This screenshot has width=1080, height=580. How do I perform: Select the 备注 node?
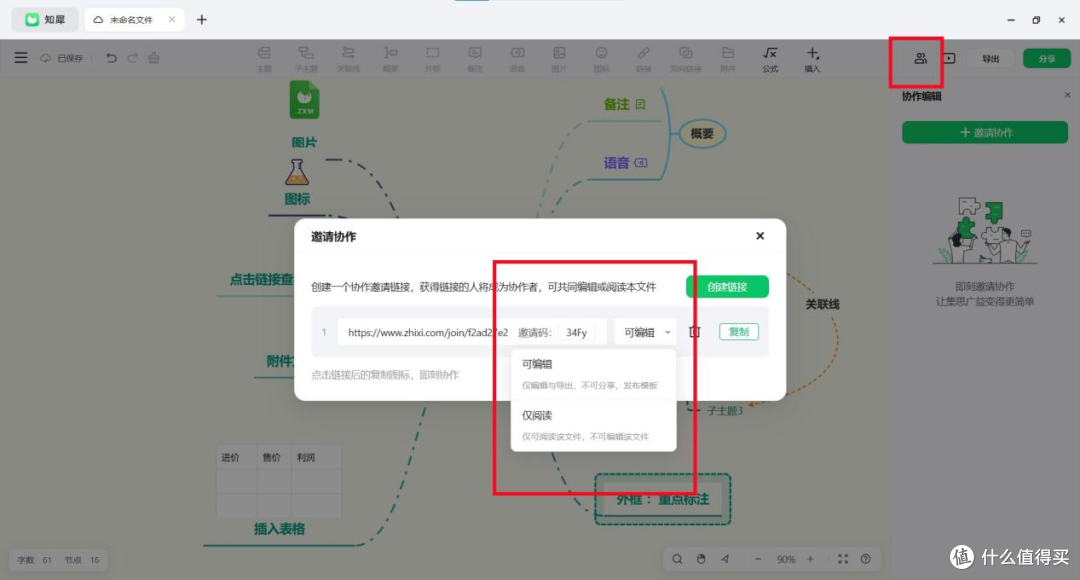coord(616,104)
